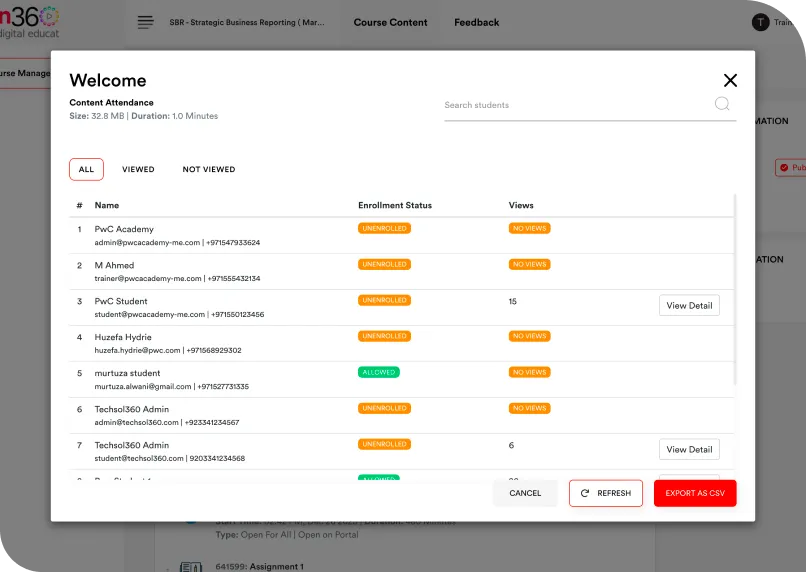This screenshot has width=806, height=572.
Task: Select the murtuza student row name
Action: (x=127, y=373)
